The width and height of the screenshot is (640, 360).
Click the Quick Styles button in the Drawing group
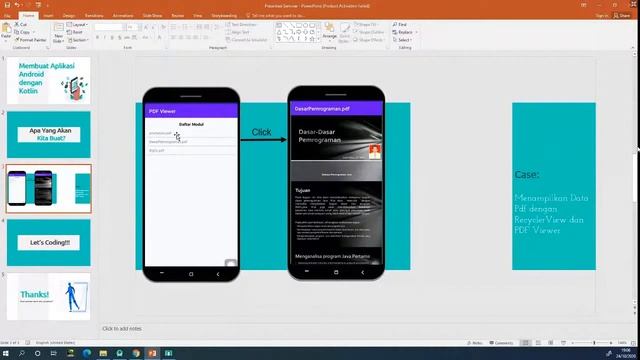tap(344, 33)
